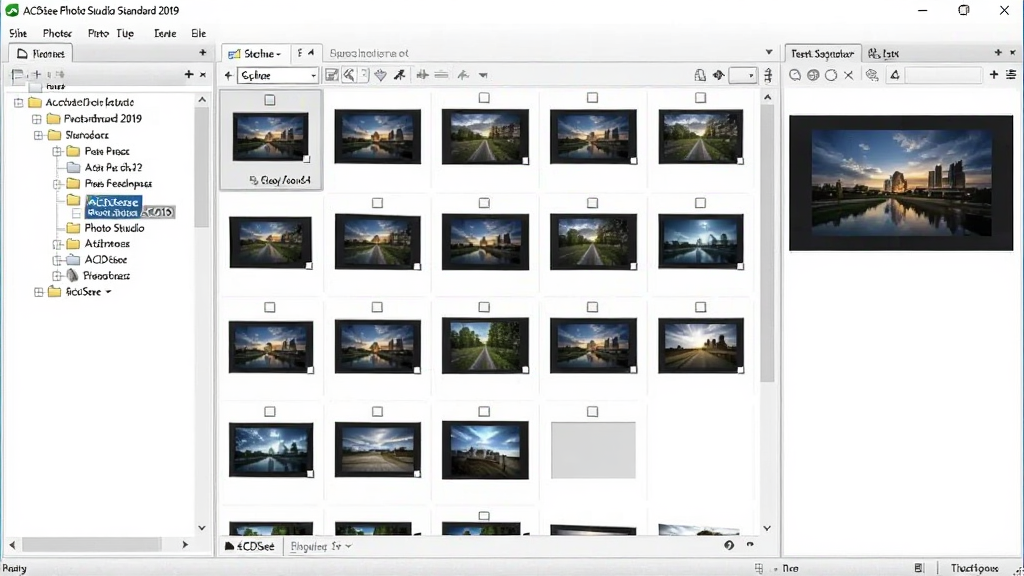
Task: Expand the 'Protatdrmad 2019' folder node
Action: point(37,119)
